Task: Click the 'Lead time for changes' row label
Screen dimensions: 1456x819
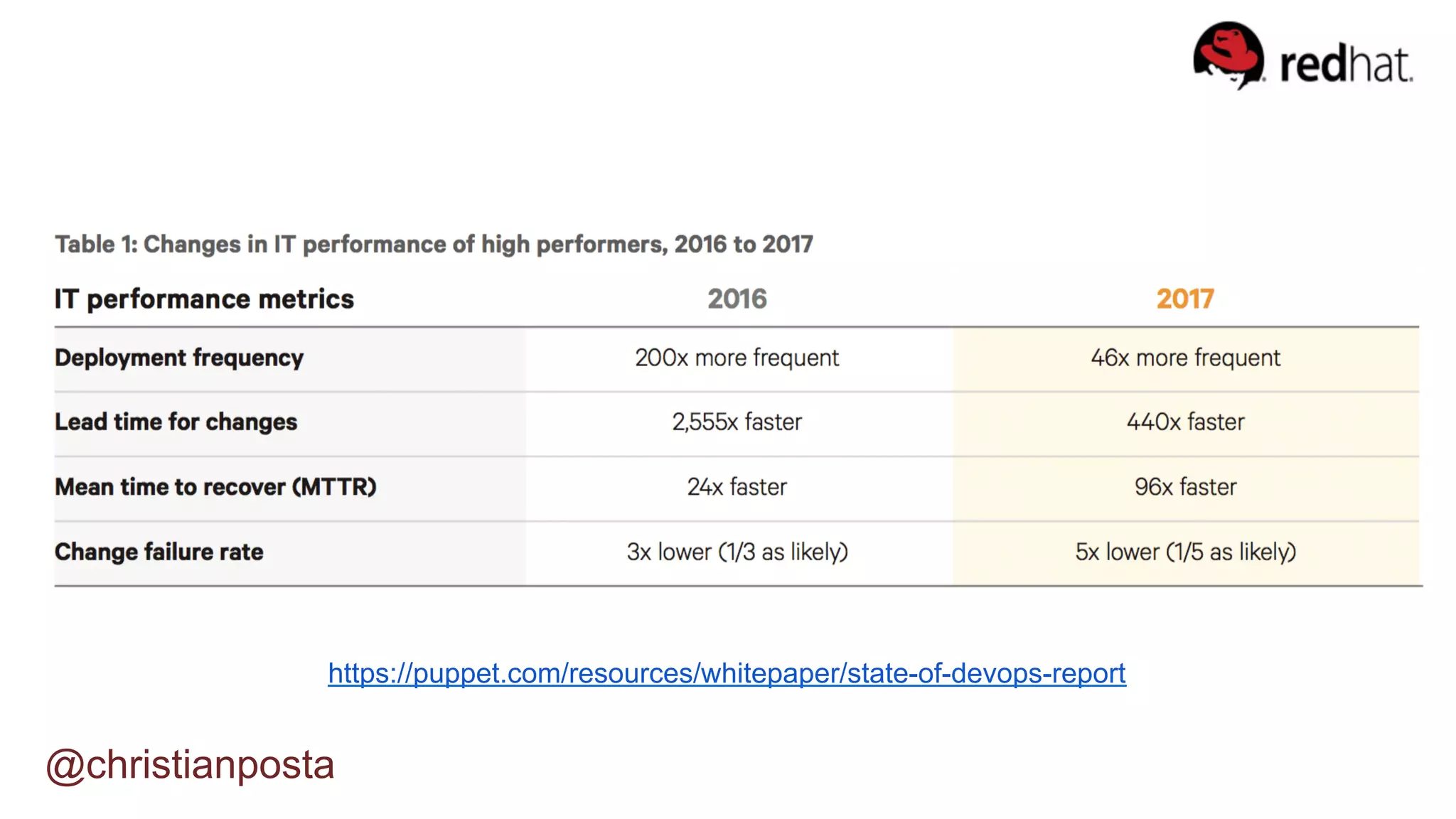Action: pos(176,422)
